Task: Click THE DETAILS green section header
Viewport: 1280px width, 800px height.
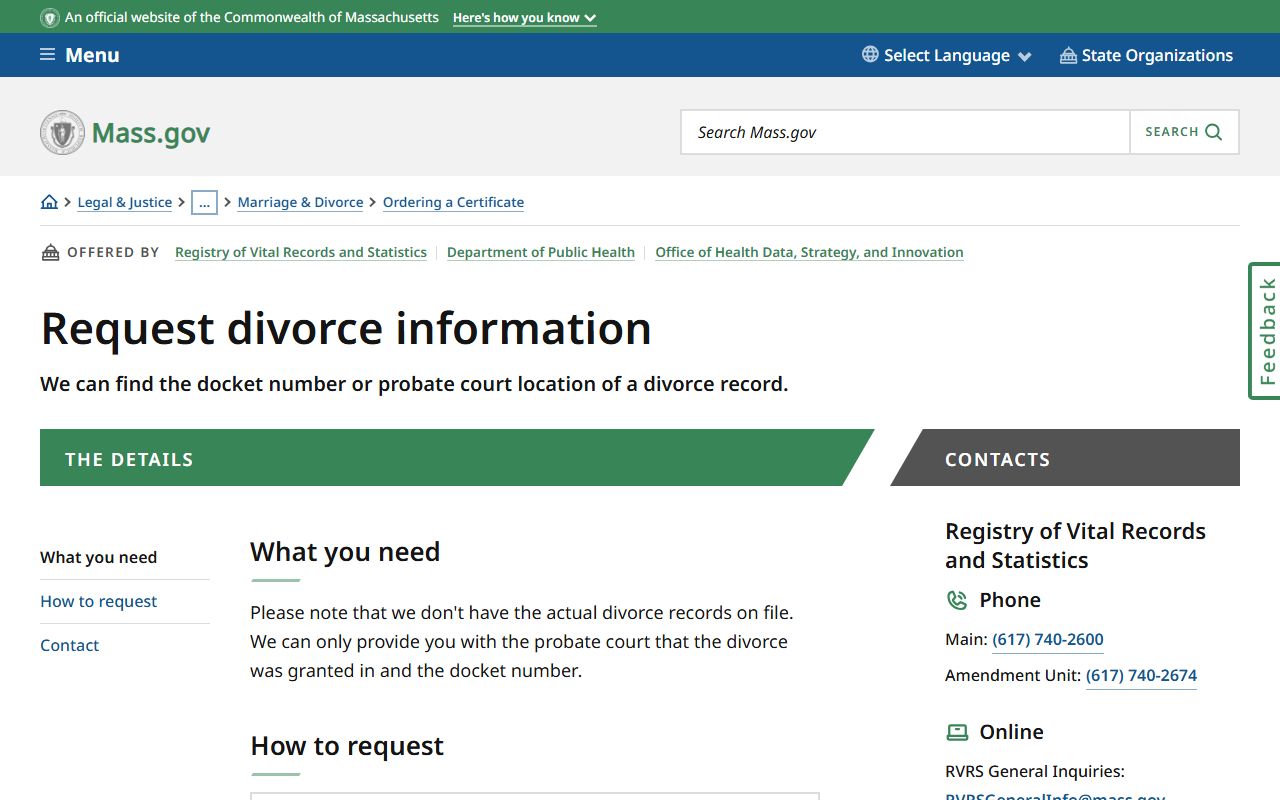Action: [457, 458]
